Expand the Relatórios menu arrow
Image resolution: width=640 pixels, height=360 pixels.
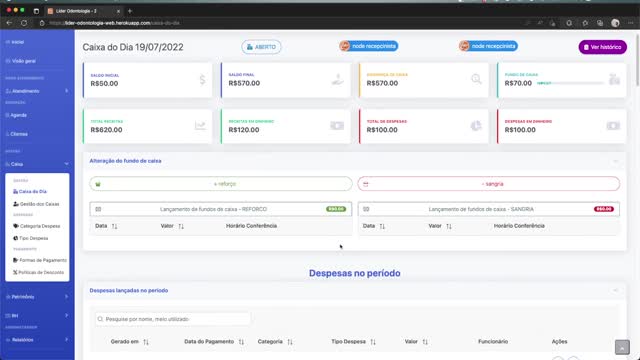[x=67, y=340]
